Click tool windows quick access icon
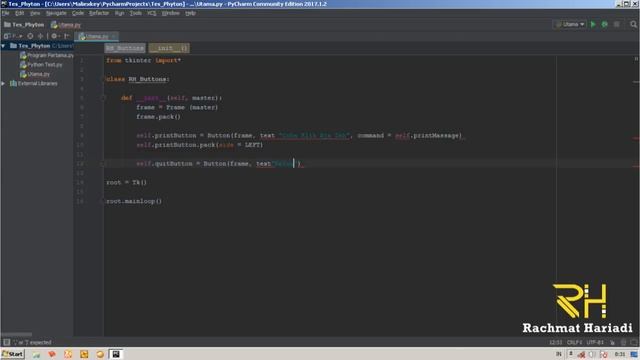This screenshot has width=640, height=360. point(7,342)
